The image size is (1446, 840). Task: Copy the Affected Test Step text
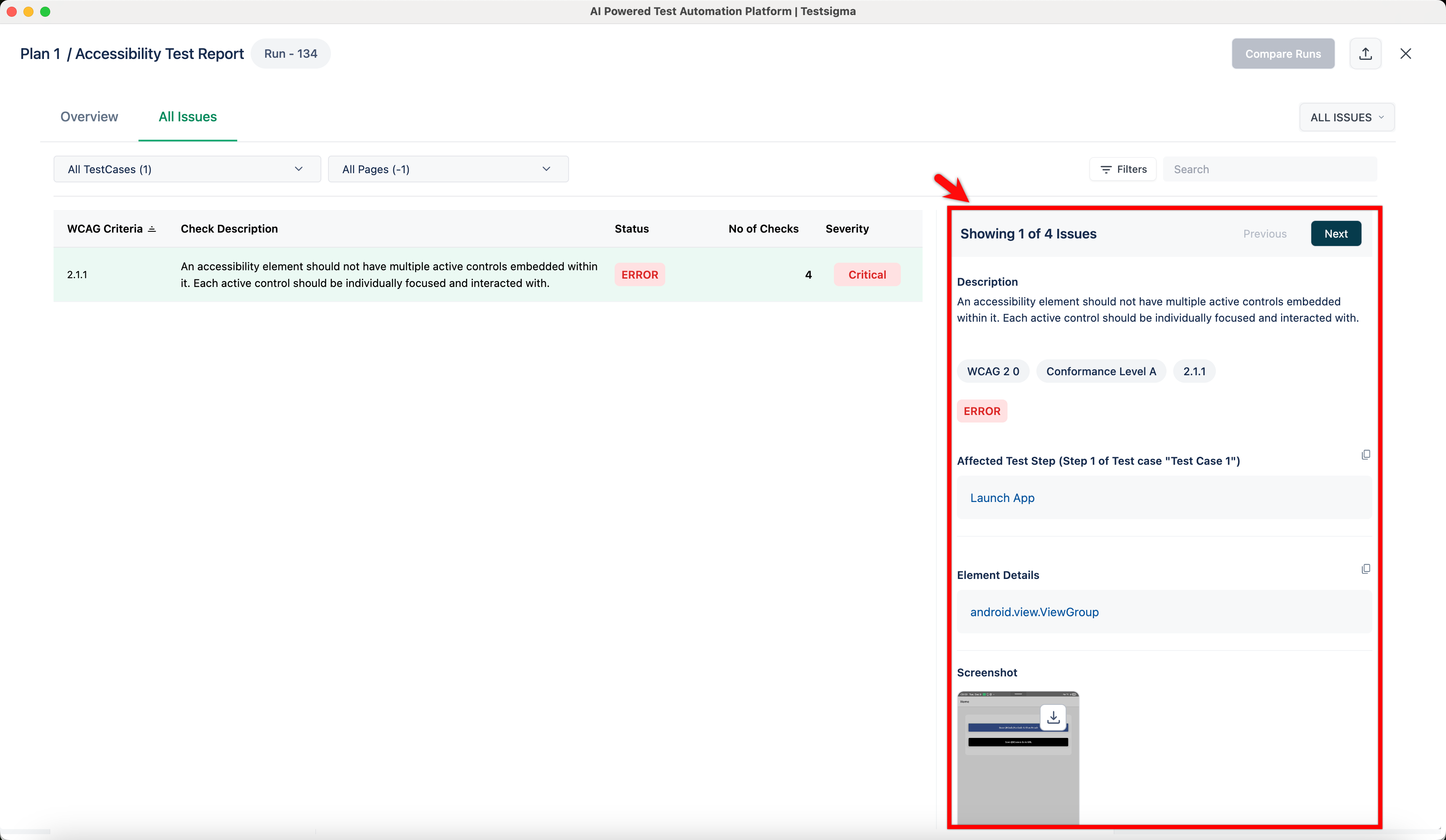coord(1366,454)
